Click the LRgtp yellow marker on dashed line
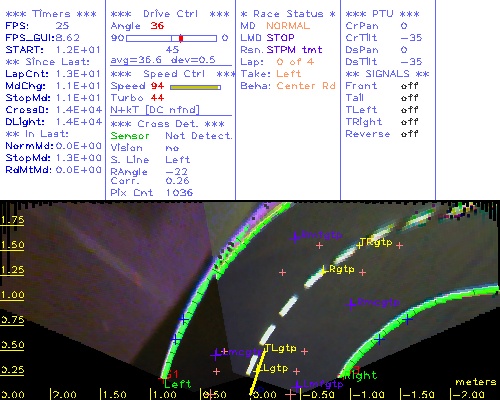Viewport: 500px width, 400px height. click(323, 272)
